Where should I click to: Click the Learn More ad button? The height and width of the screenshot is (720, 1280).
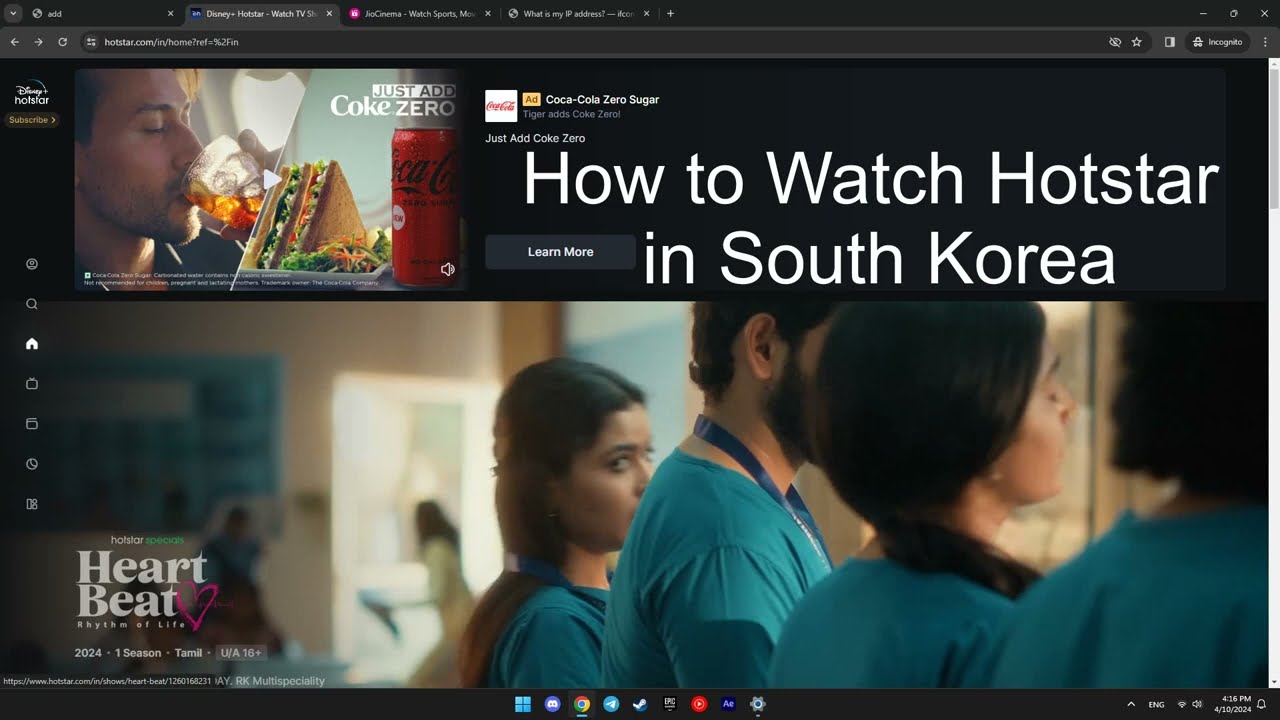pyautogui.click(x=560, y=252)
